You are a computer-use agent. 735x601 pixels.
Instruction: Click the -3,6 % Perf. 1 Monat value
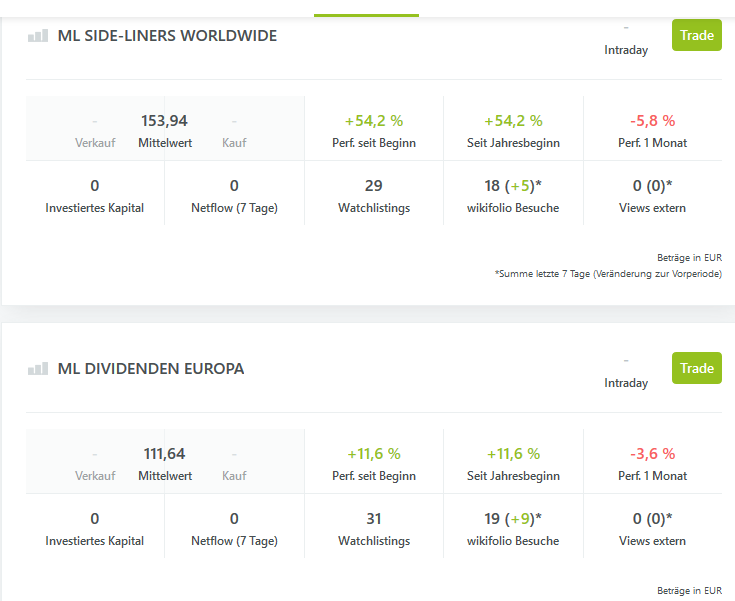point(652,454)
